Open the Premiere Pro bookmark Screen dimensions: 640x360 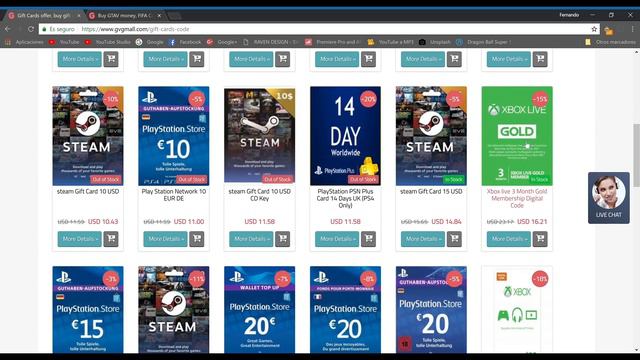333,42
